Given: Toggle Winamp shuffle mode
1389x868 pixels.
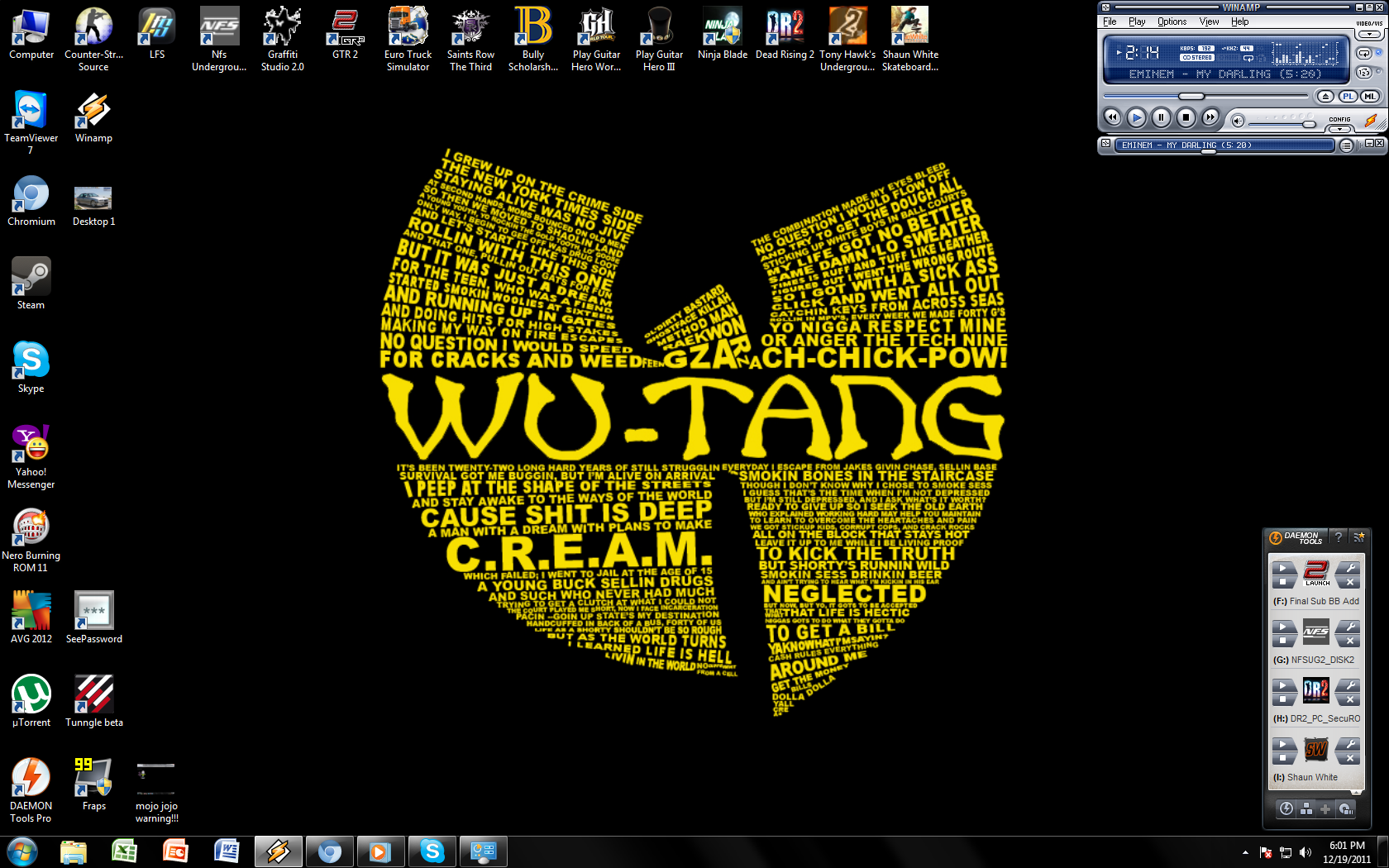Looking at the screenshot, I should (x=1364, y=73).
